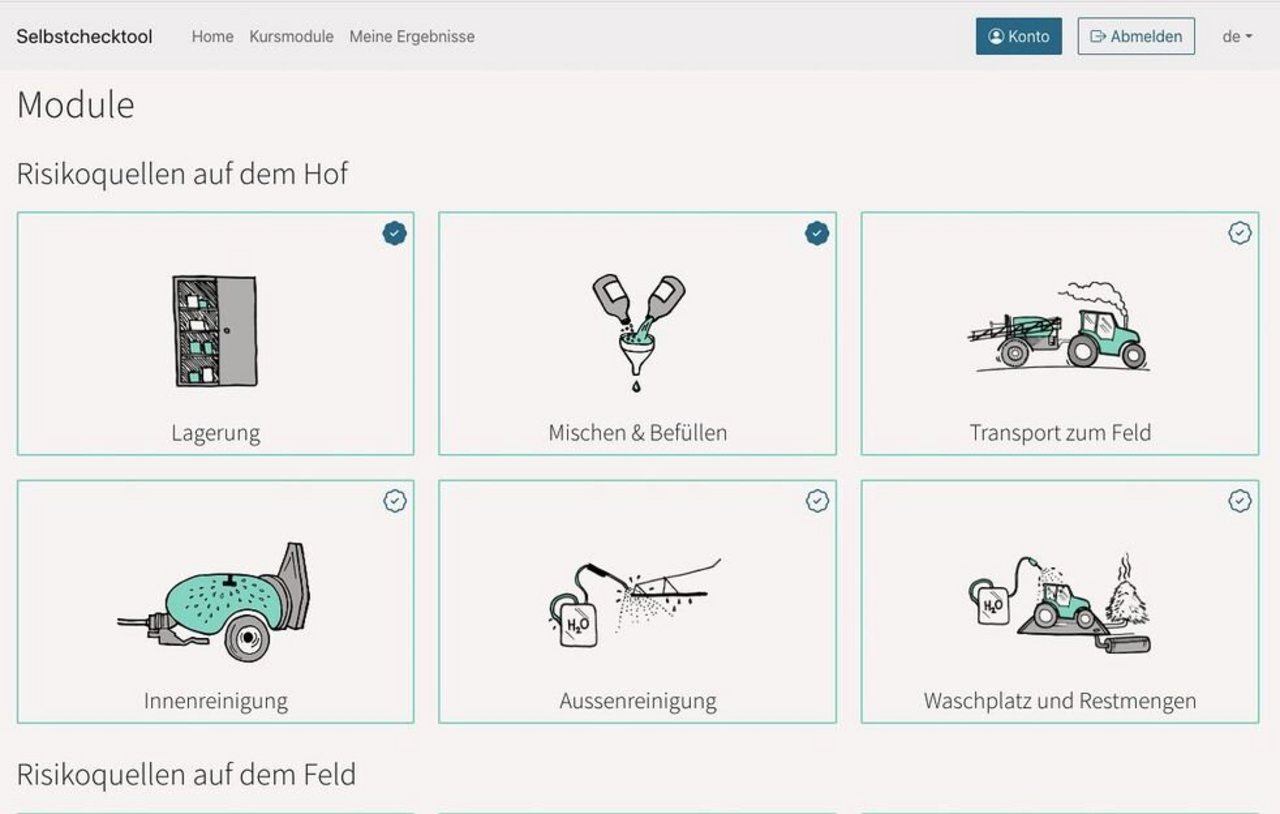Click the Innenreinigung sprayer machine icon

216,600
